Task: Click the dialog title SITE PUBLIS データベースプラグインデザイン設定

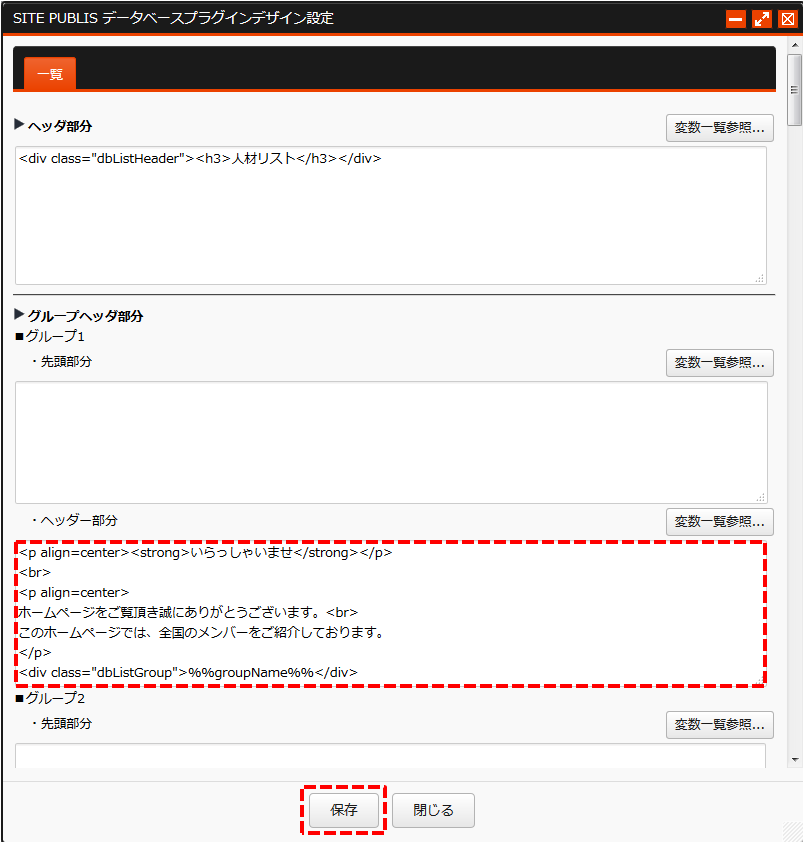Action: pyautogui.click(x=173, y=18)
